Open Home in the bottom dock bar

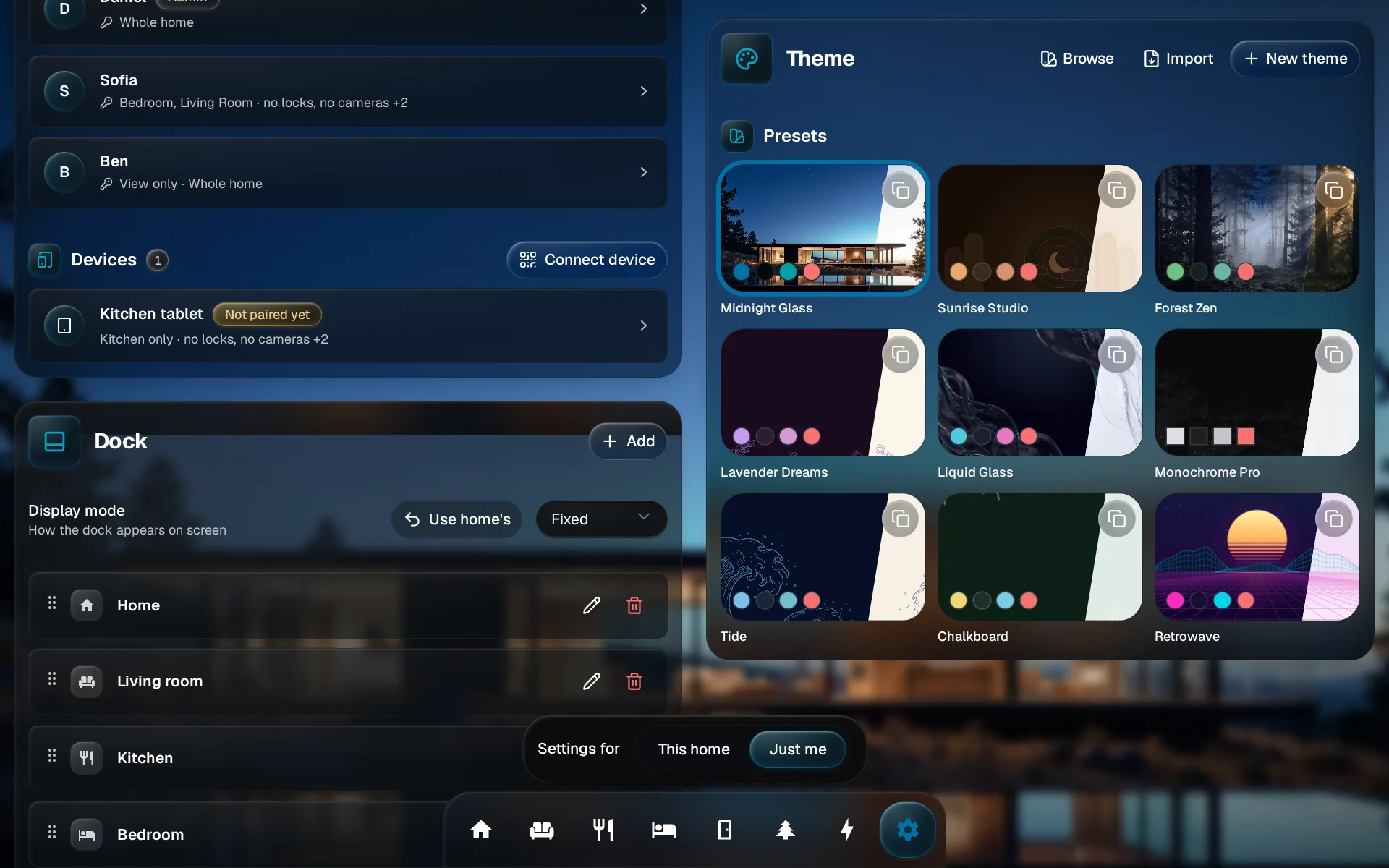481,830
